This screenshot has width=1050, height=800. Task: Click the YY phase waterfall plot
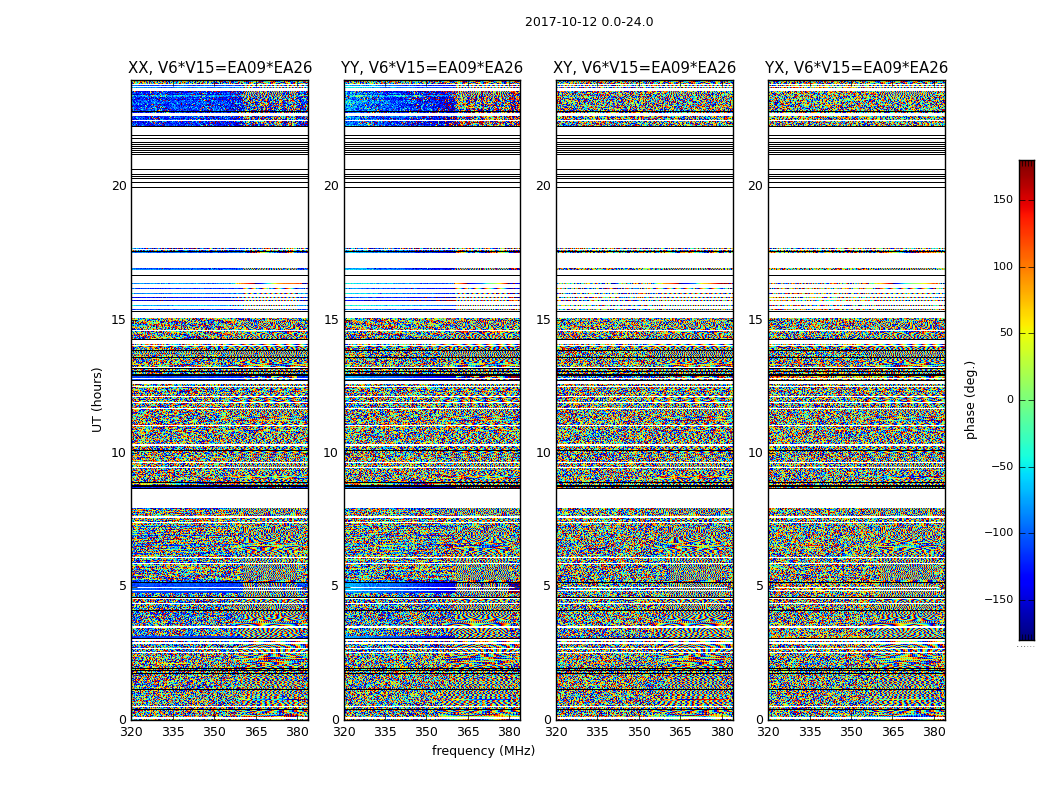[432, 400]
